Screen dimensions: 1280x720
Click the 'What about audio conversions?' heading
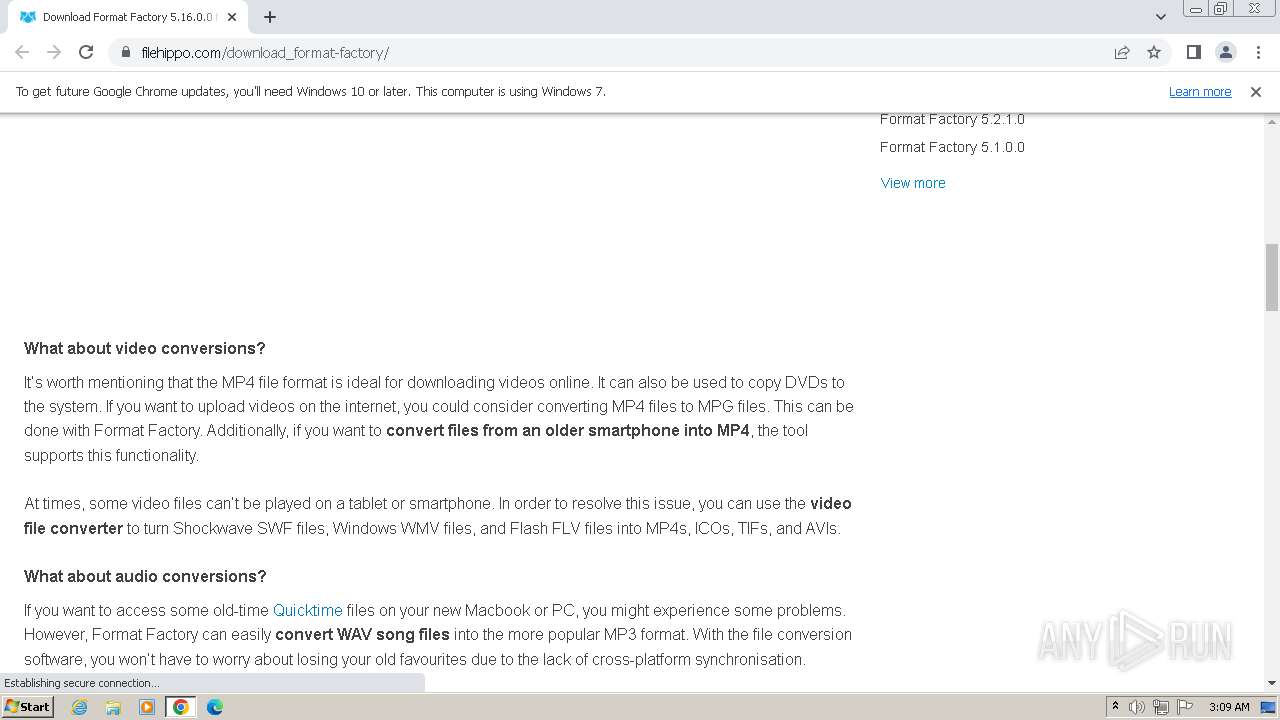tap(145, 576)
